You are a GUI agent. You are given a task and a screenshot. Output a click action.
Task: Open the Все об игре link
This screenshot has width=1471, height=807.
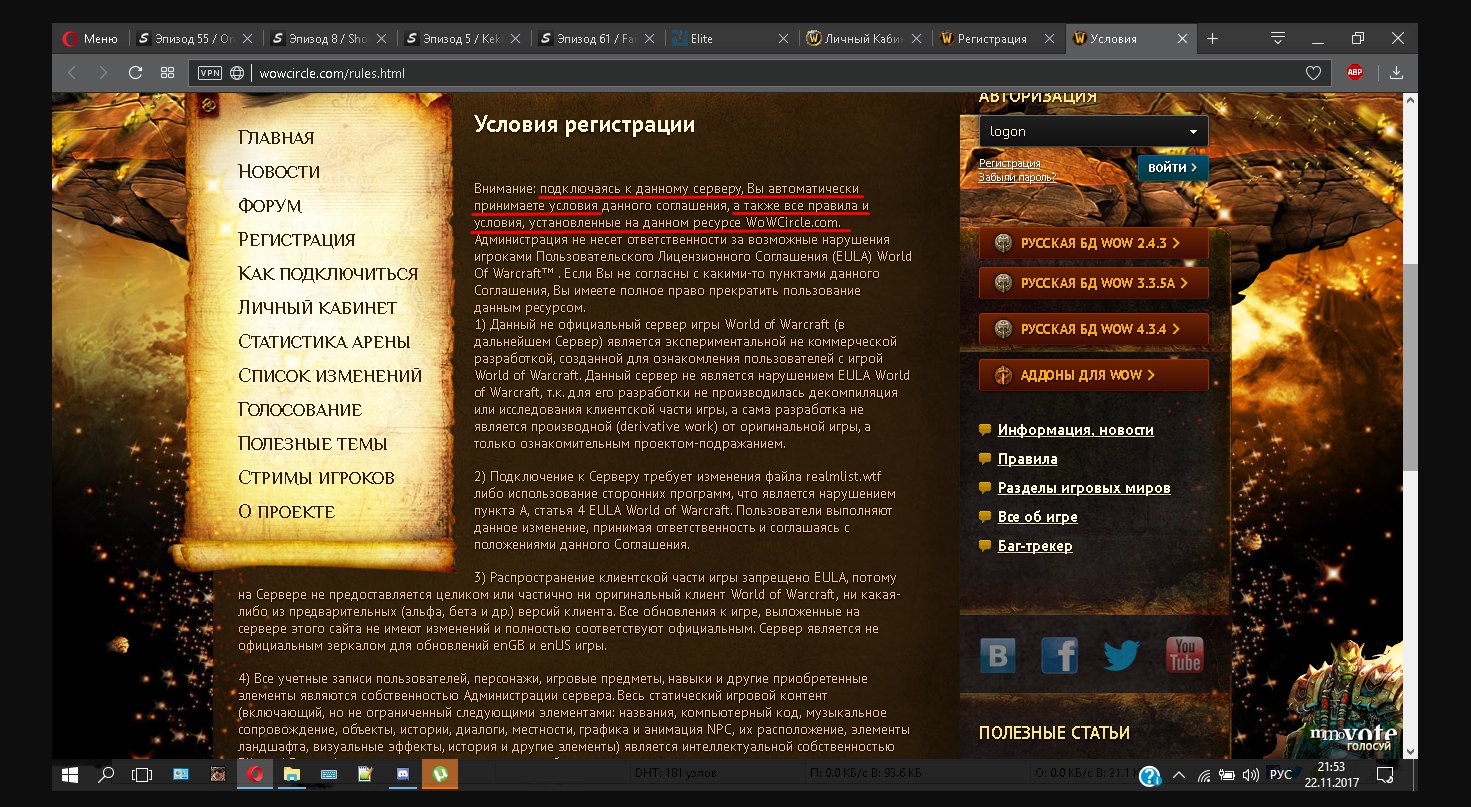pyautogui.click(x=1037, y=517)
